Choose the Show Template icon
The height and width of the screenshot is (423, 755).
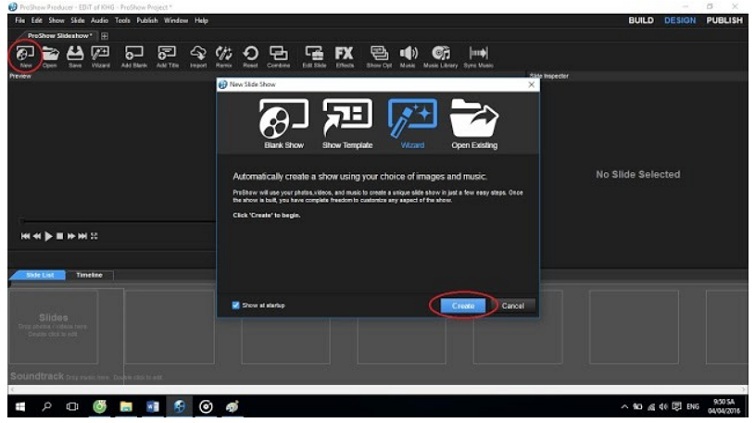[x=347, y=123]
